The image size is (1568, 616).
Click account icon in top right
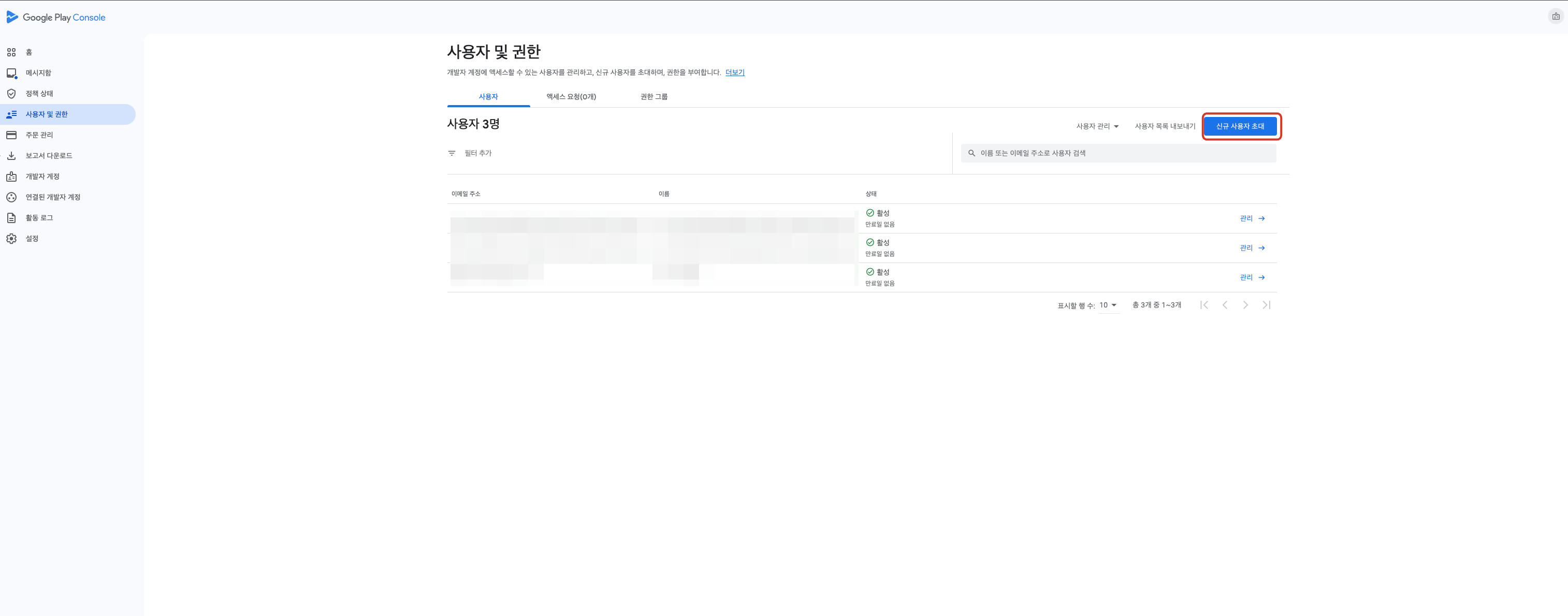pos(1555,17)
